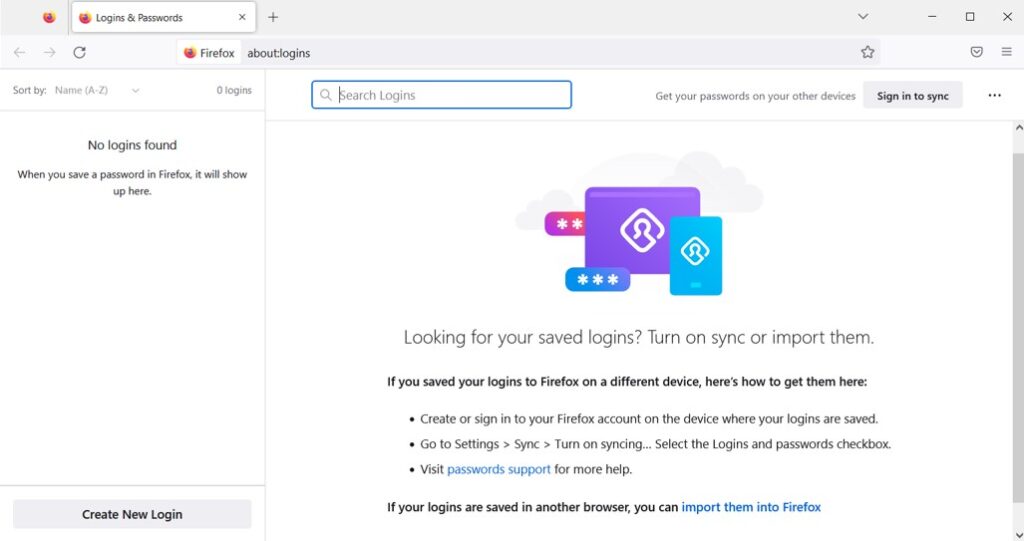Image resolution: width=1024 pixels, height=541 pixels.
Task: Close the Logins & Passwords tab
Action: click(x=242, y=17)
